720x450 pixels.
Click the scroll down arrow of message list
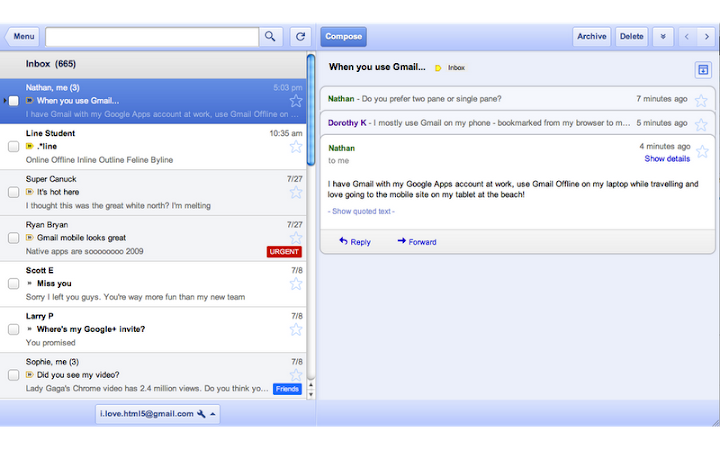311,394
